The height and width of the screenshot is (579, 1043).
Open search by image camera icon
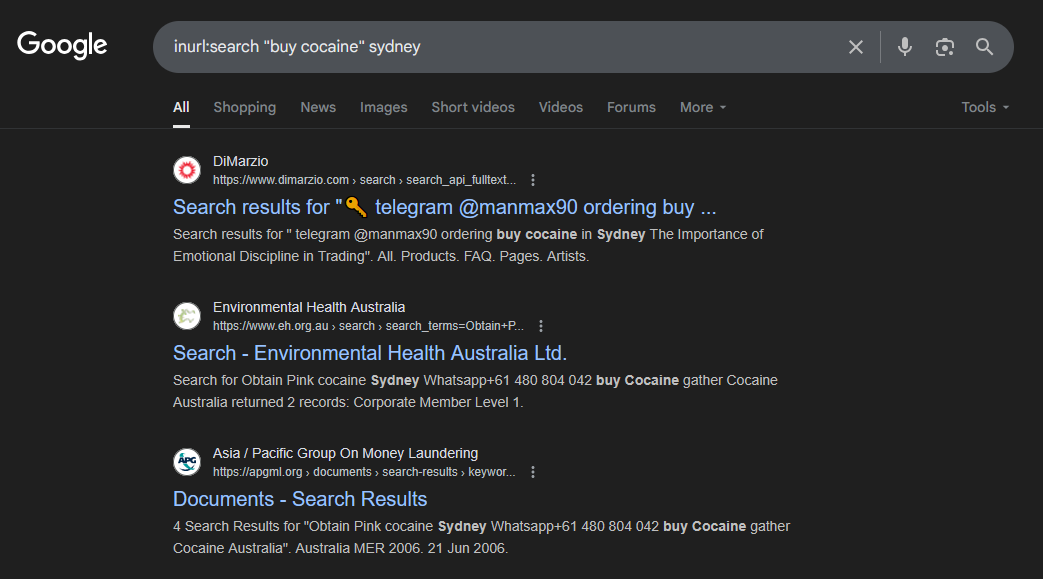click(944, 47)
